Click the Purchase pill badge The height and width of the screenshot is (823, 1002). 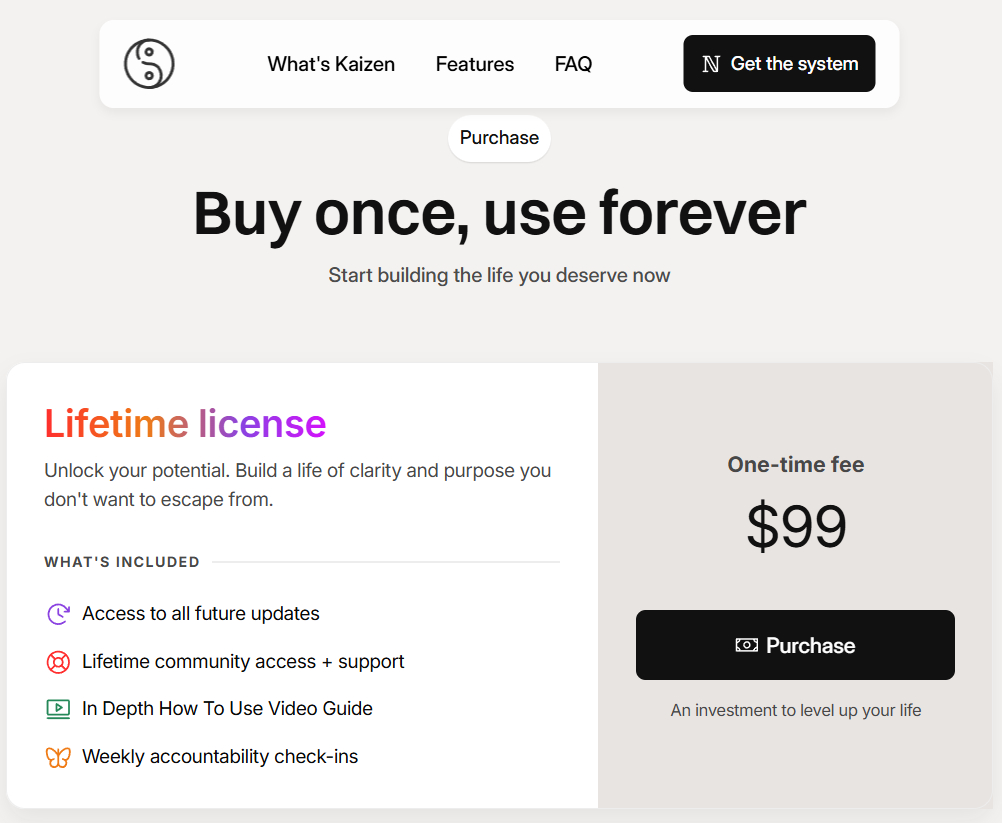point(499,138)
